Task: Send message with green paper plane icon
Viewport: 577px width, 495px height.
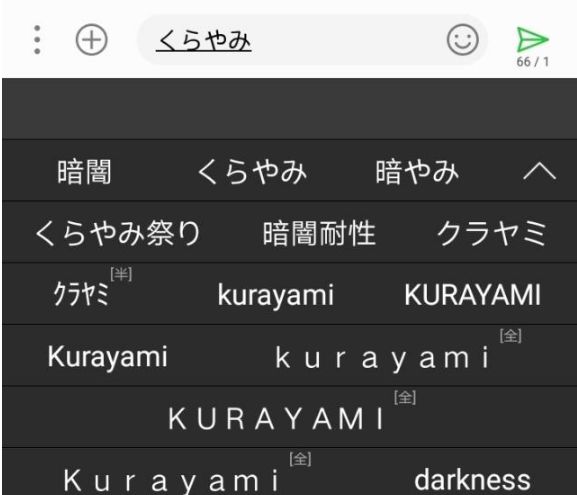Action: click(532, 39)
